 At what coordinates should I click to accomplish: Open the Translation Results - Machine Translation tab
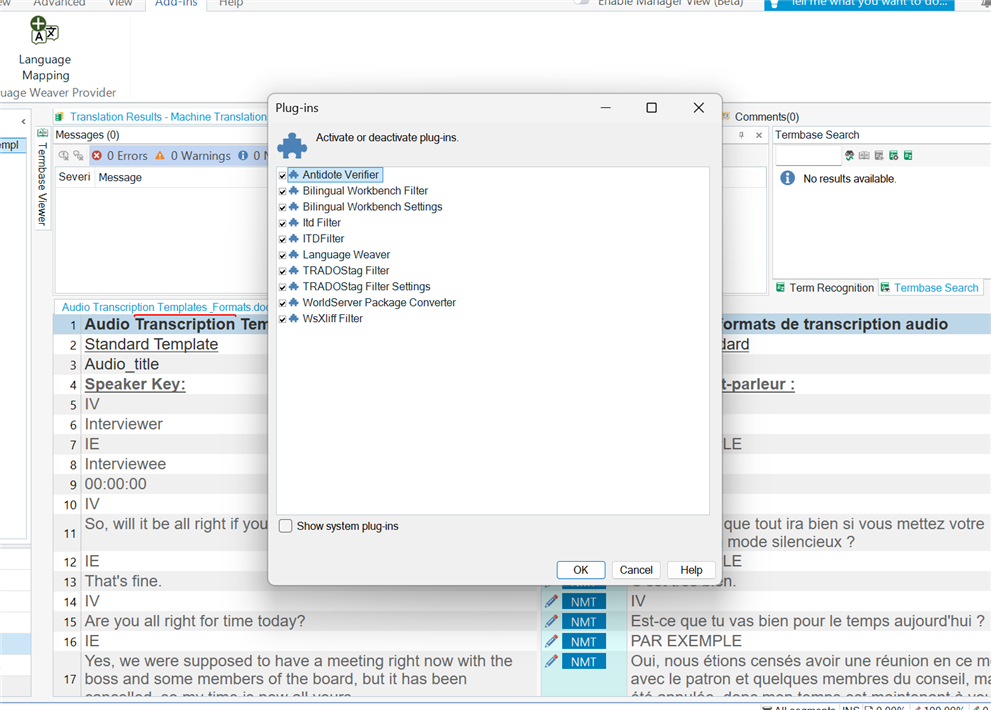162,116
